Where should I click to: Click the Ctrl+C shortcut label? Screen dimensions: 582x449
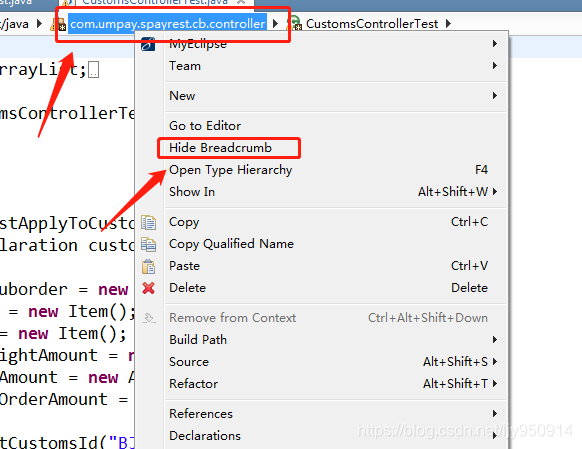[470, 222]
